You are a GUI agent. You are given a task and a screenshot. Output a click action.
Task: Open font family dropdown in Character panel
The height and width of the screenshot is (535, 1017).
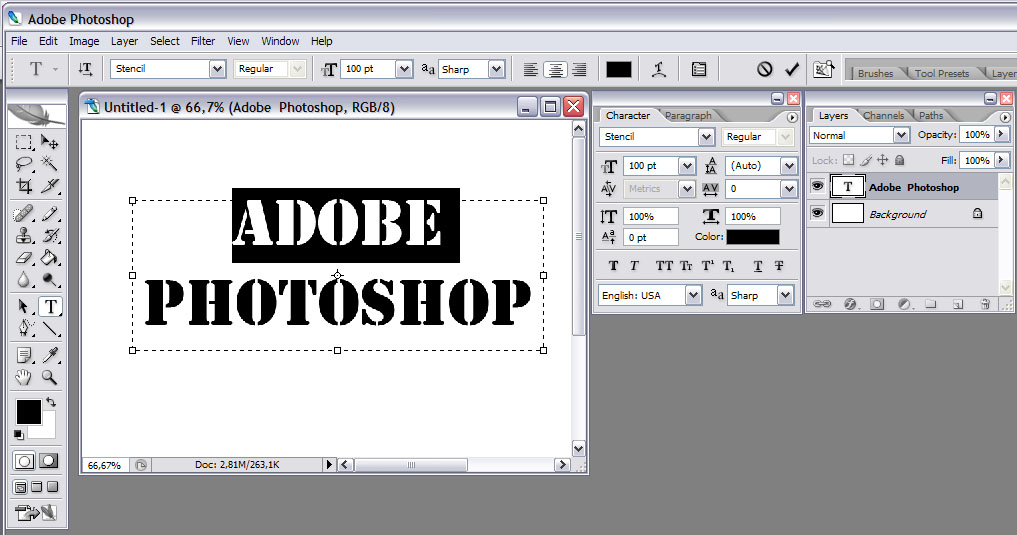tap(706, 137)
